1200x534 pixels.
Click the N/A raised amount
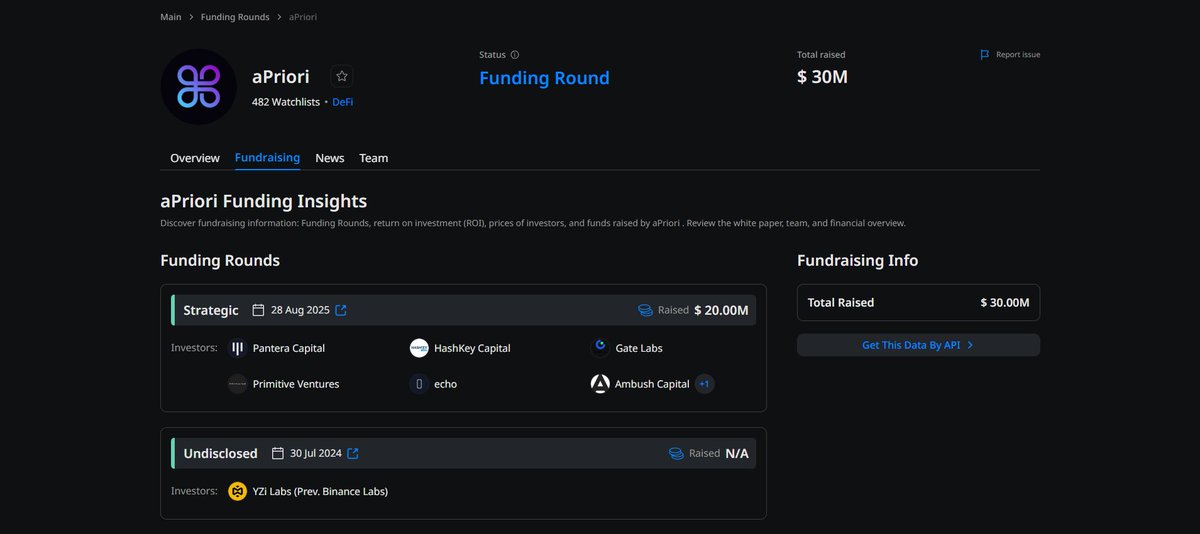[737, 453]
